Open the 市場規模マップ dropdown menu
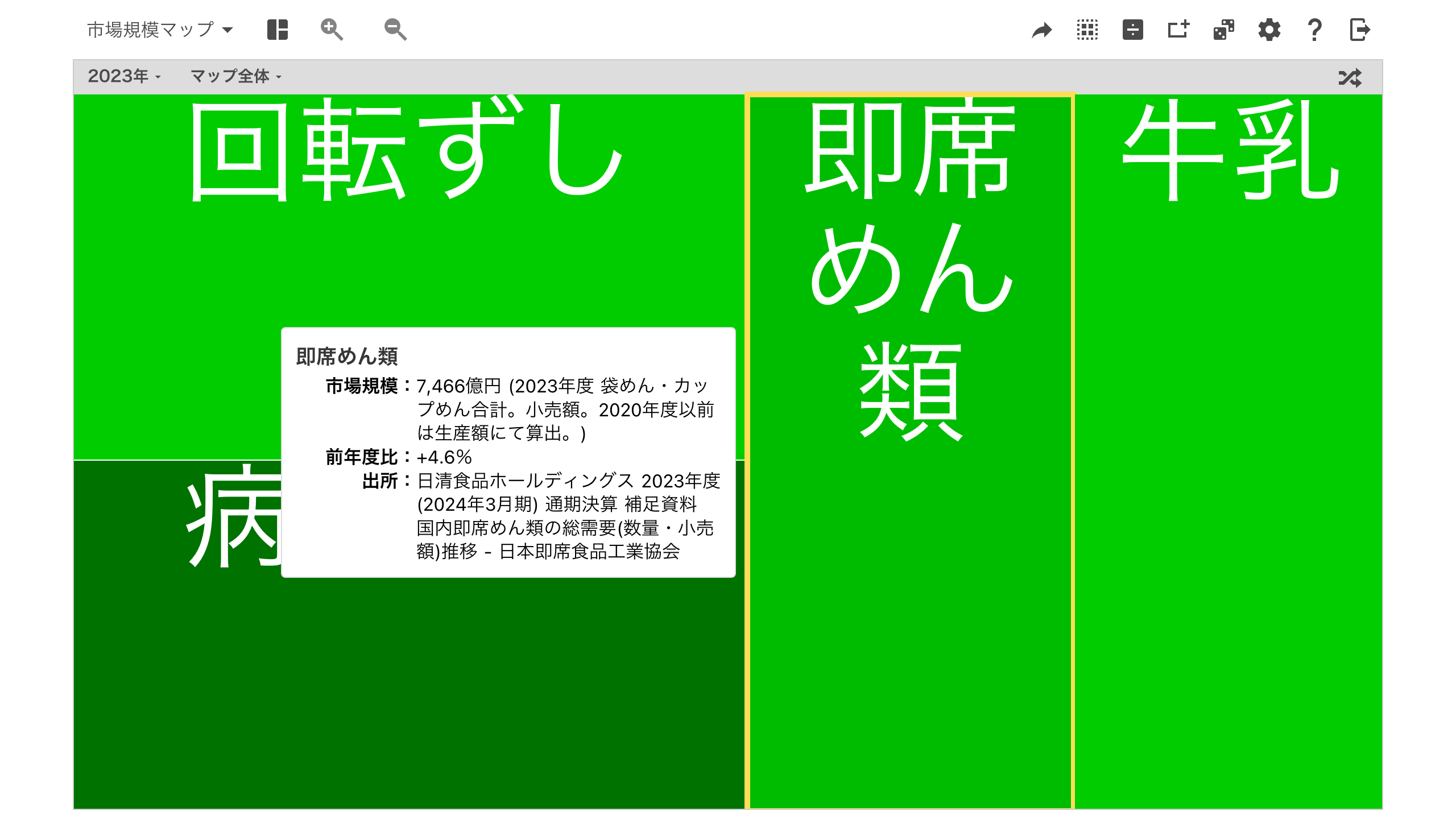This screenshot has height=819, width=1456. click(160, 30)
